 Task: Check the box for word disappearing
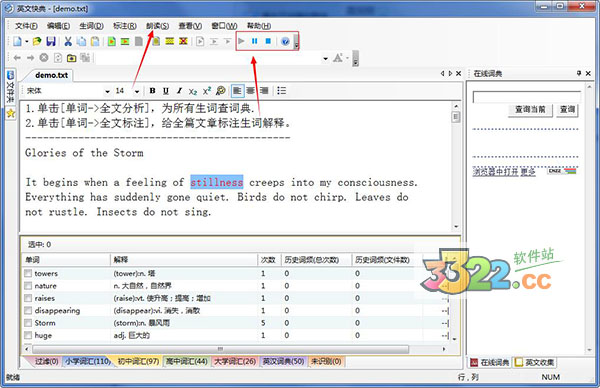pos(28,310)
